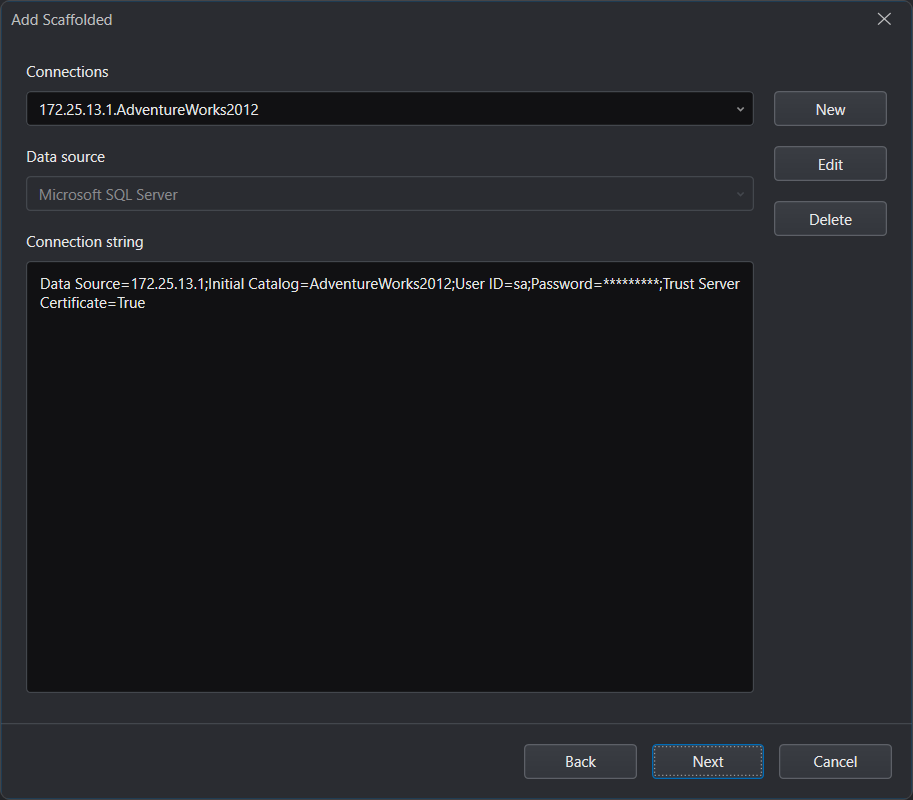Click the empty area of the connection string box
Viewport: 913px width, 800px height.
tap(389, 500)
